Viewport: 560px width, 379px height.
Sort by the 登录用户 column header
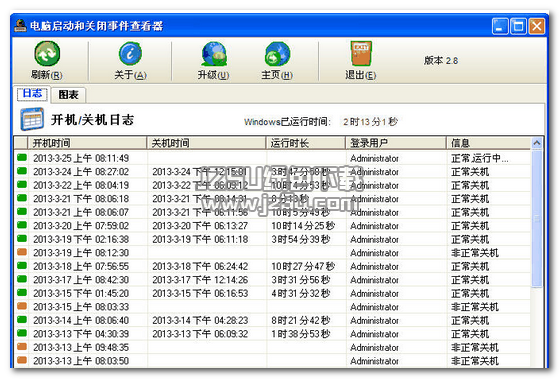396,143
